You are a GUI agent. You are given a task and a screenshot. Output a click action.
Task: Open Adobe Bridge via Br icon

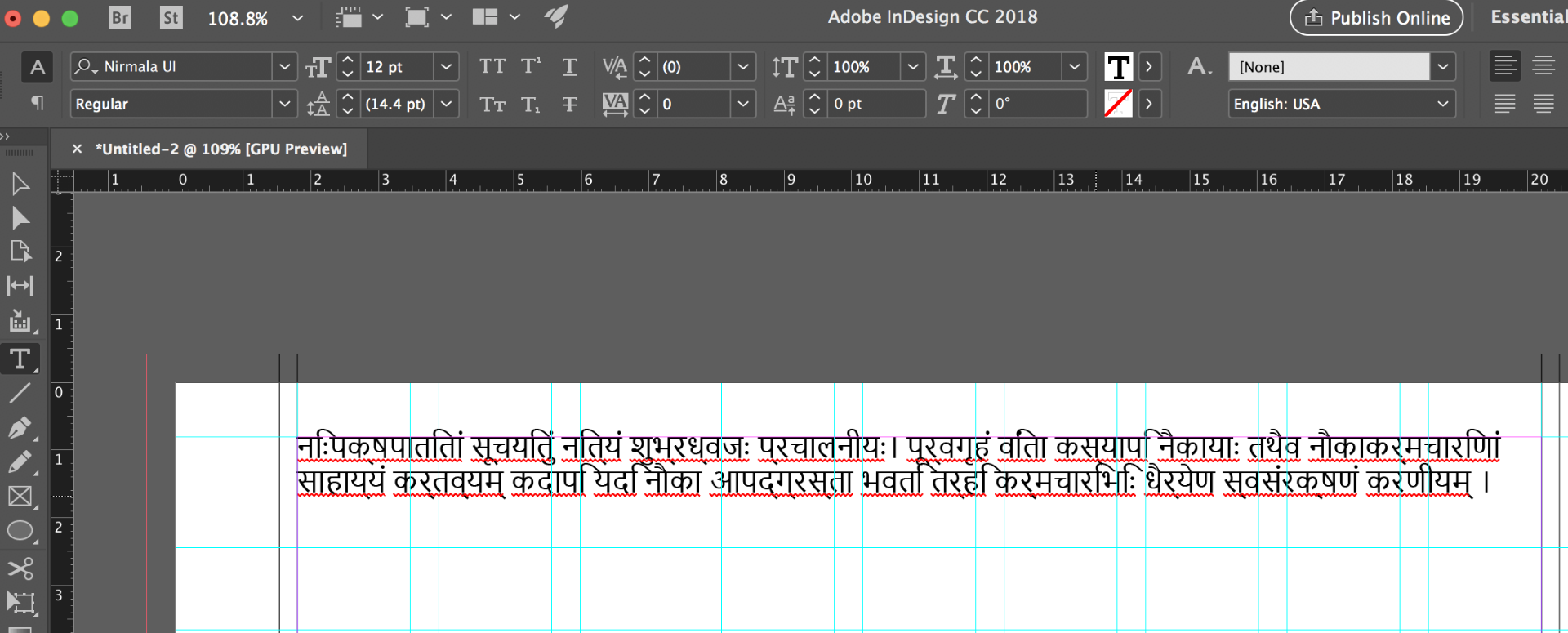120,17
